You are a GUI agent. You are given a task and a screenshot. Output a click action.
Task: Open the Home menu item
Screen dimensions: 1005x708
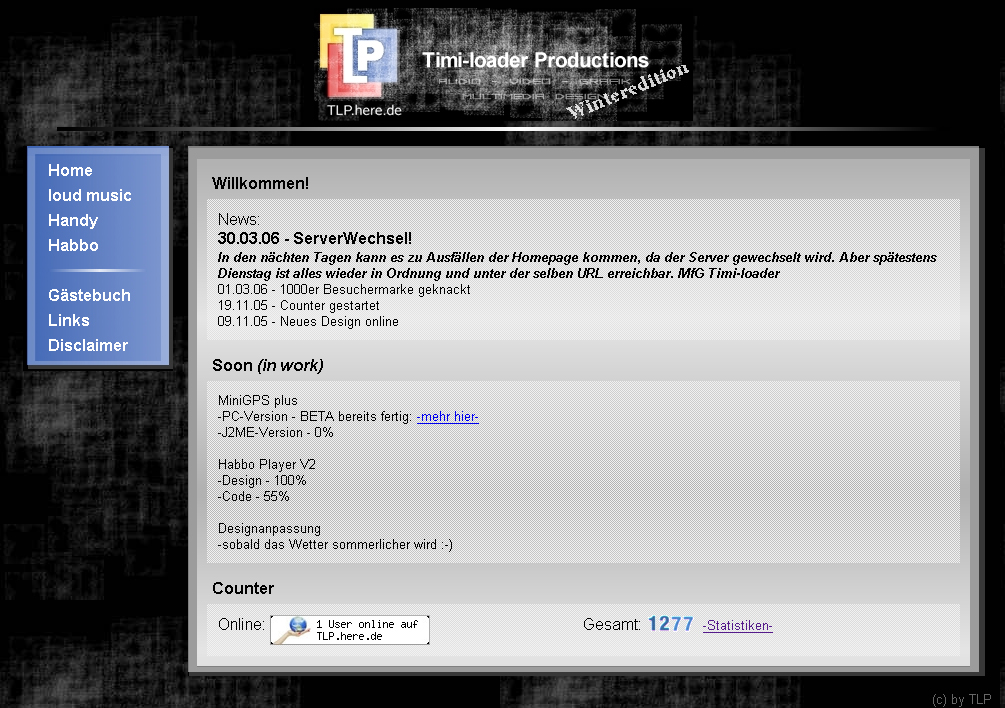[70, 170]
